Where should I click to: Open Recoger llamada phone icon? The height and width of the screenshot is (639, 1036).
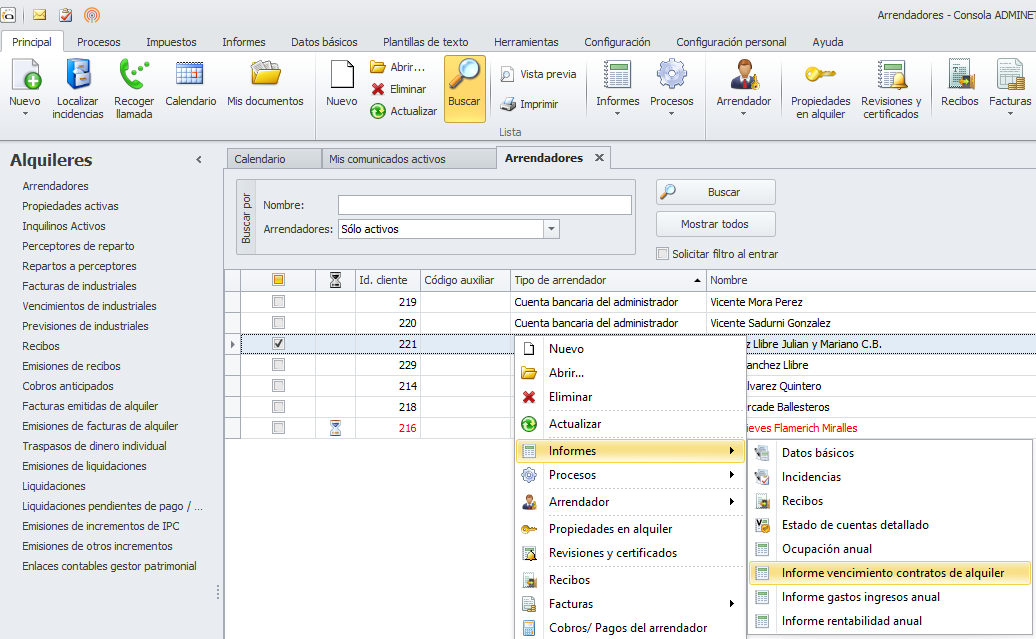pyautogui.click(x=134, y=88)
